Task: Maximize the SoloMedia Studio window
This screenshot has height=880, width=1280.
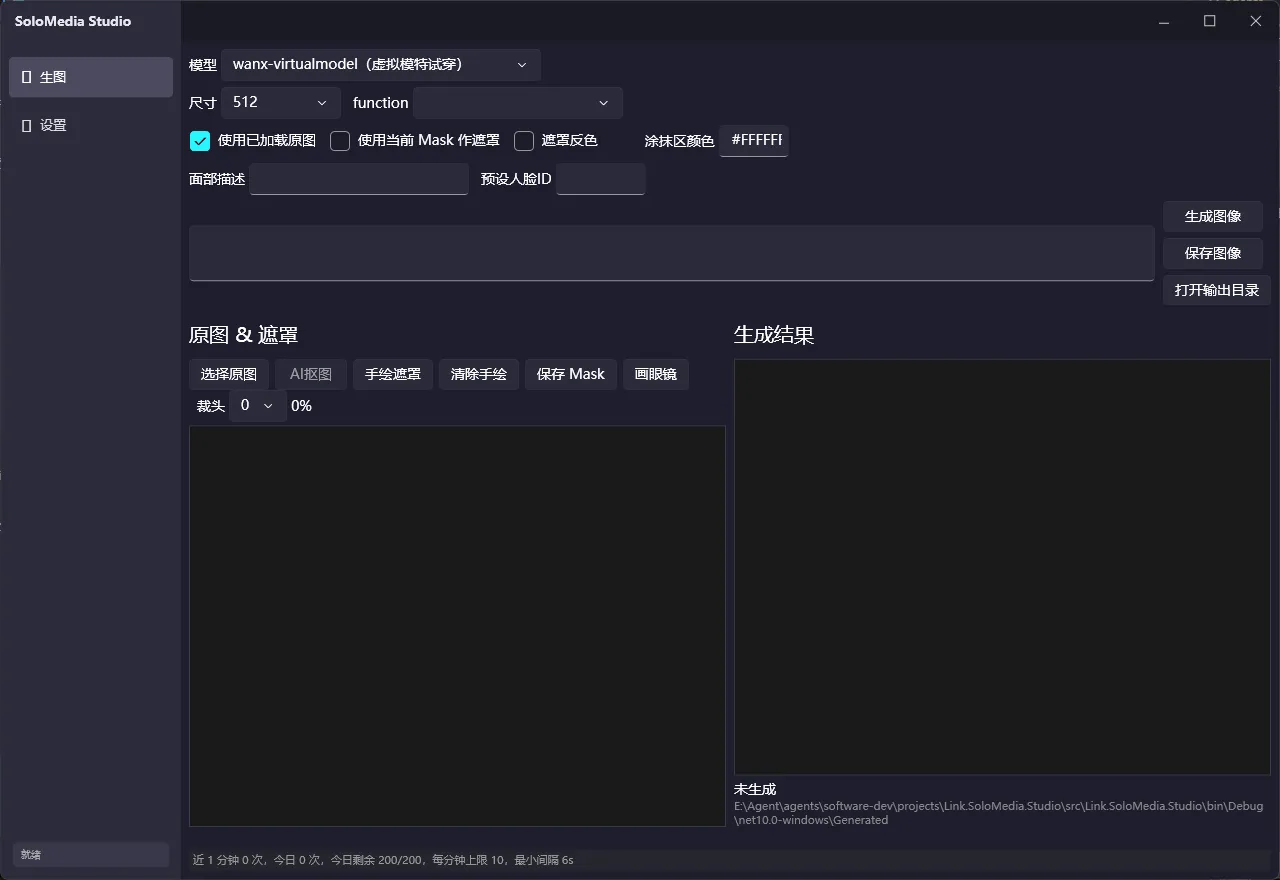Action: 1210,21
